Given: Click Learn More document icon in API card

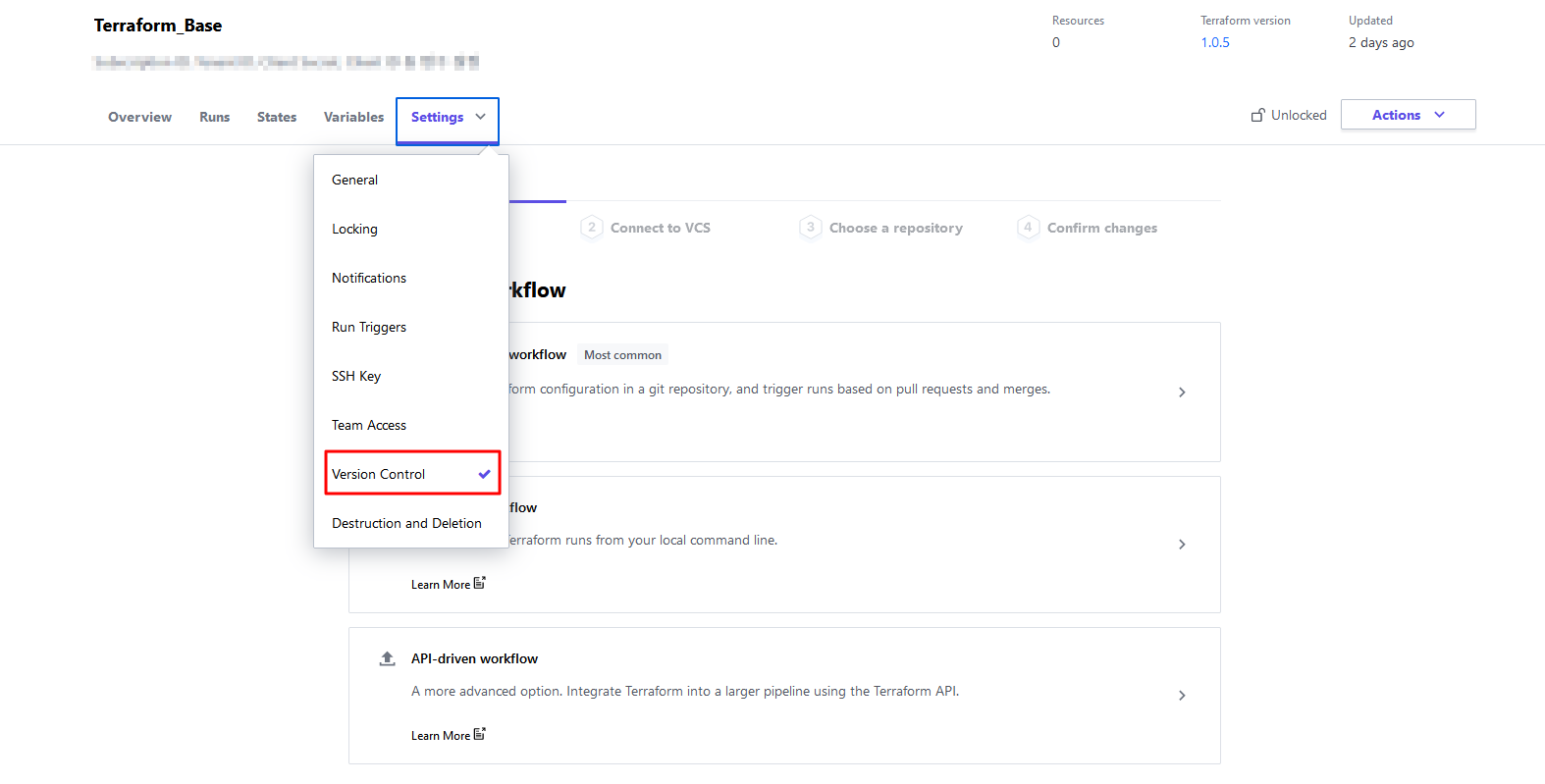Looking at the screenshot, I should click(480, 734).
